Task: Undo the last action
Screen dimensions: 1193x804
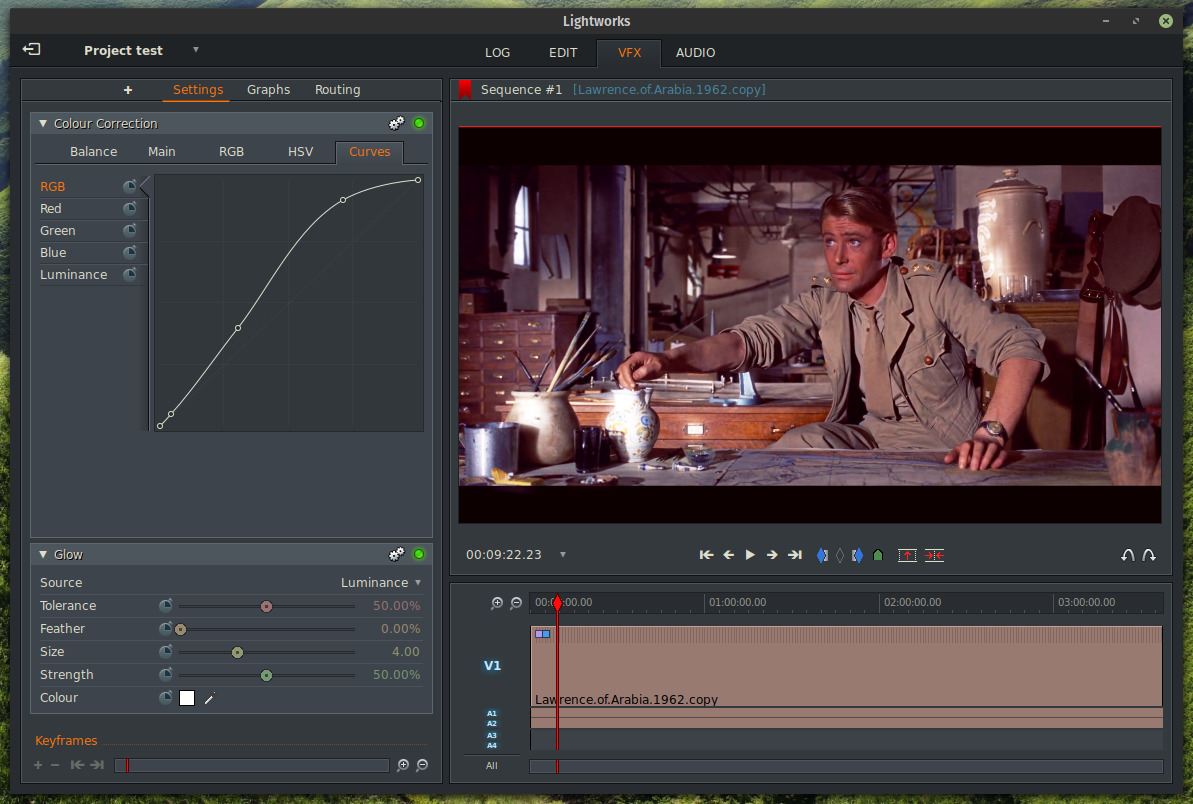Action: point(1128,555)
